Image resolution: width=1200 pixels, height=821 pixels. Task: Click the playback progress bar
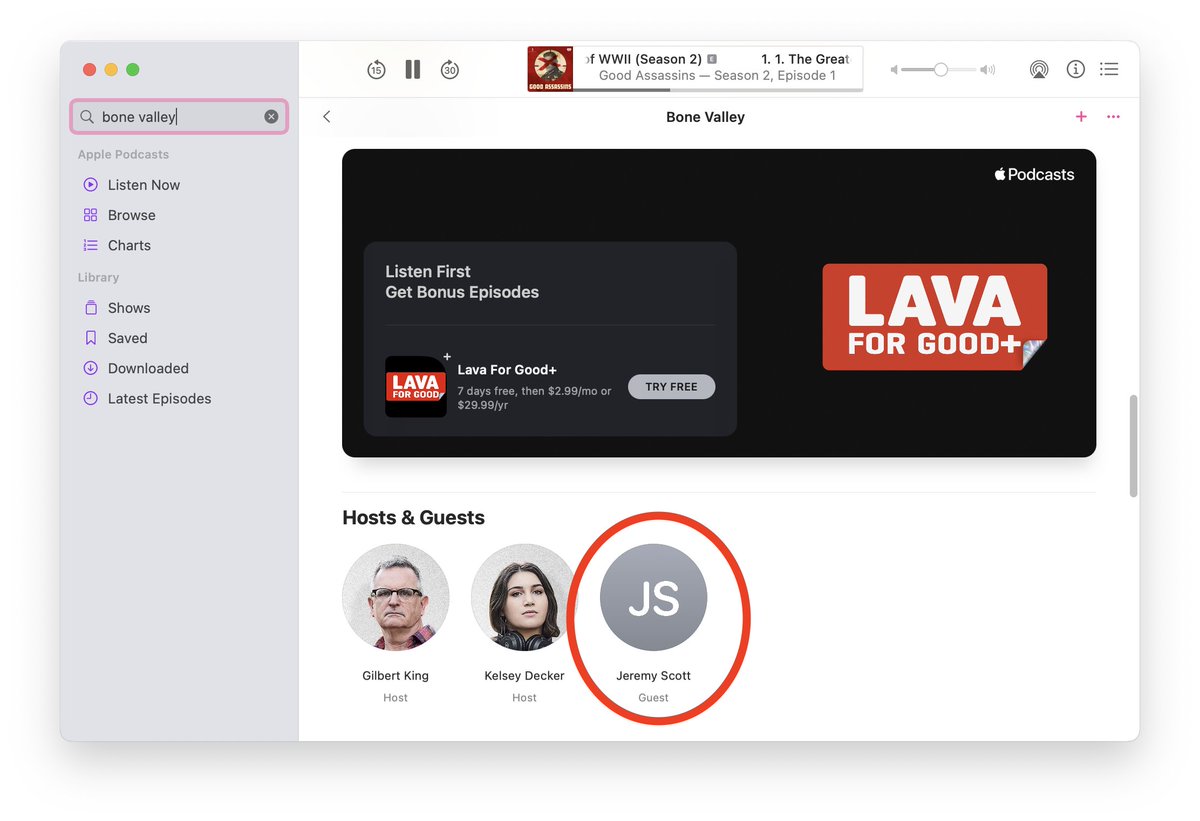coord(718,90)
